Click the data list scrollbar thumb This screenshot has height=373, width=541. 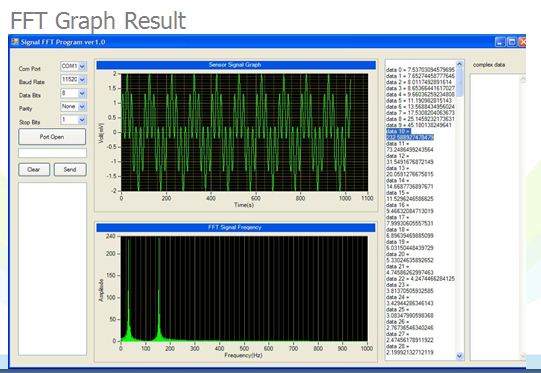(x=459, y=82)
